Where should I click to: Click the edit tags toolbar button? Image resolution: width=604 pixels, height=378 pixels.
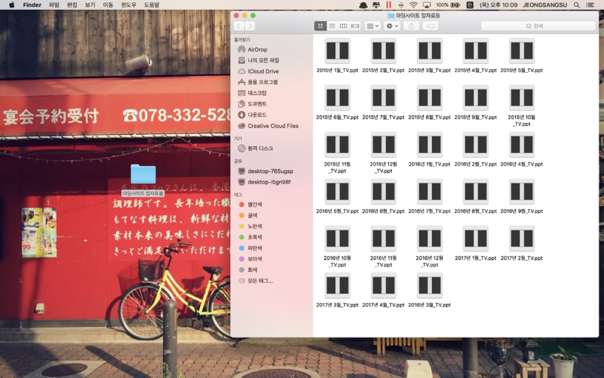[x=430, y=26]
